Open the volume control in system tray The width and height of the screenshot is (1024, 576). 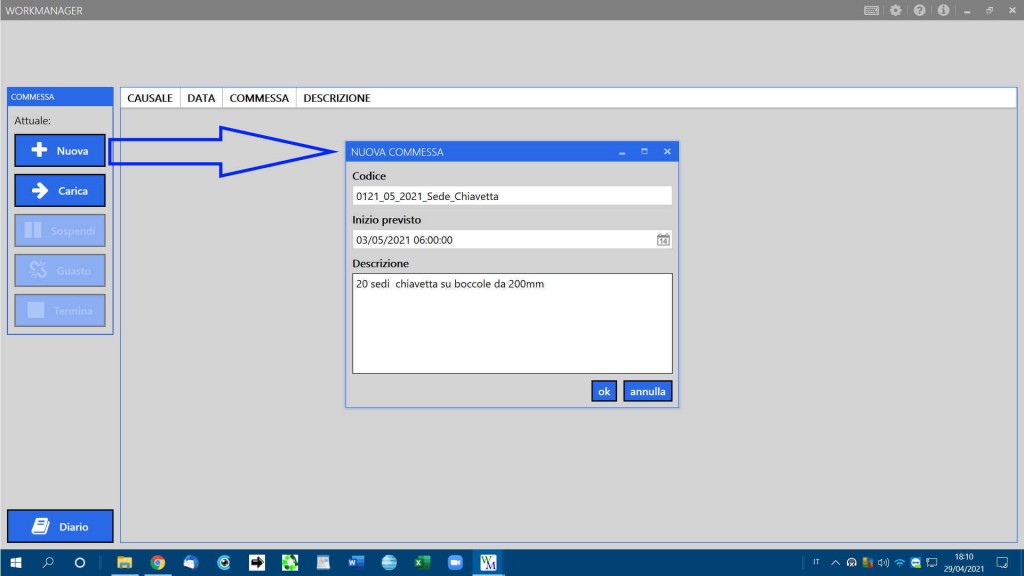pyautogui.click(x=884, y=562)
